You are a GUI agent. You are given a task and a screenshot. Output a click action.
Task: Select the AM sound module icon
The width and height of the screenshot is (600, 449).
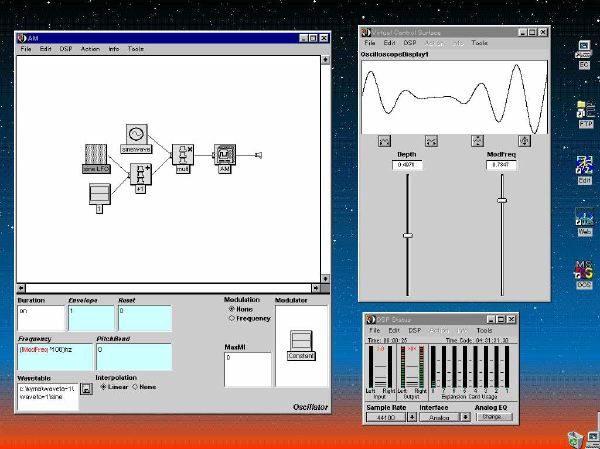[225, 155]
